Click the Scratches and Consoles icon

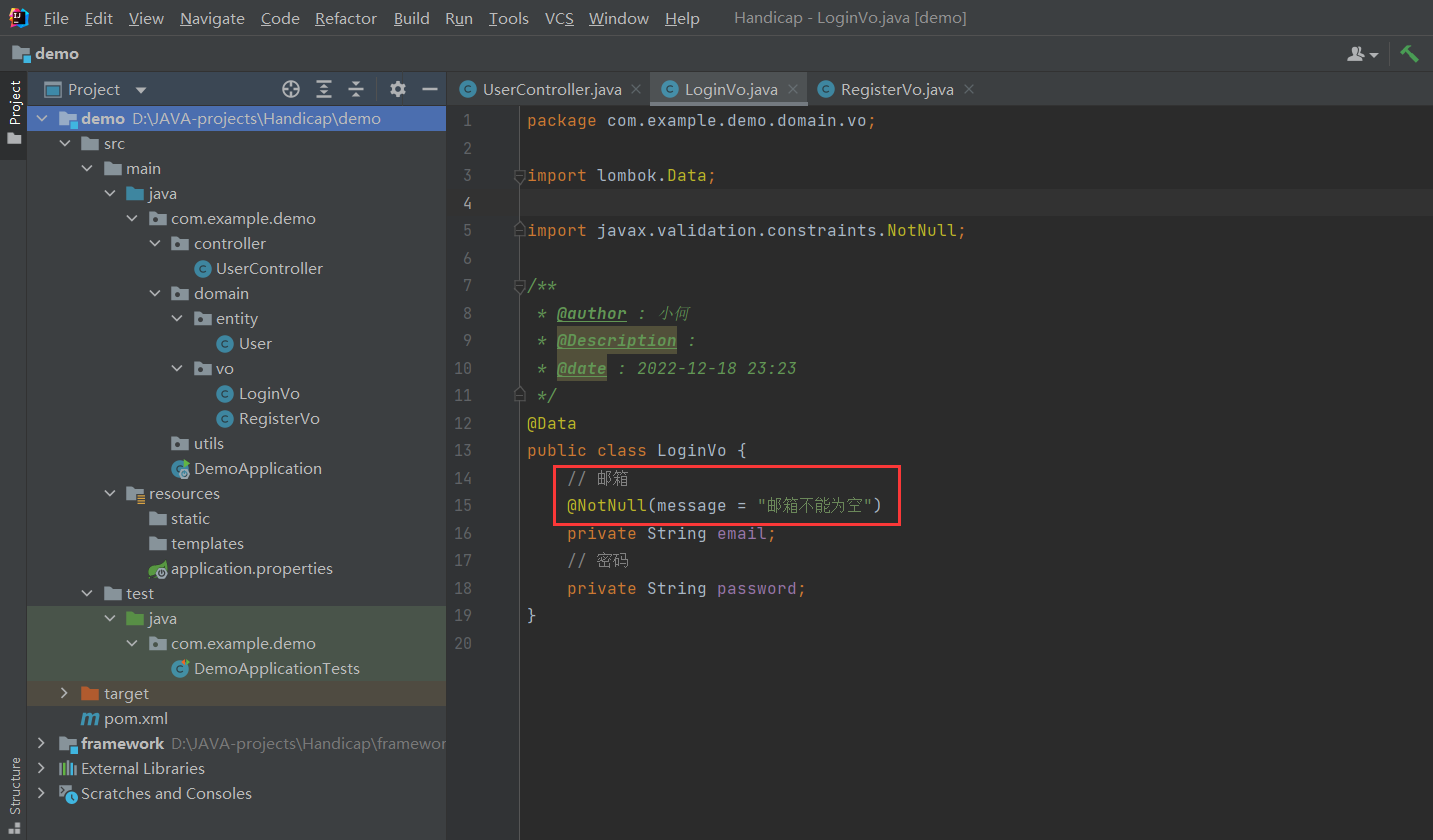coord(68,794)
